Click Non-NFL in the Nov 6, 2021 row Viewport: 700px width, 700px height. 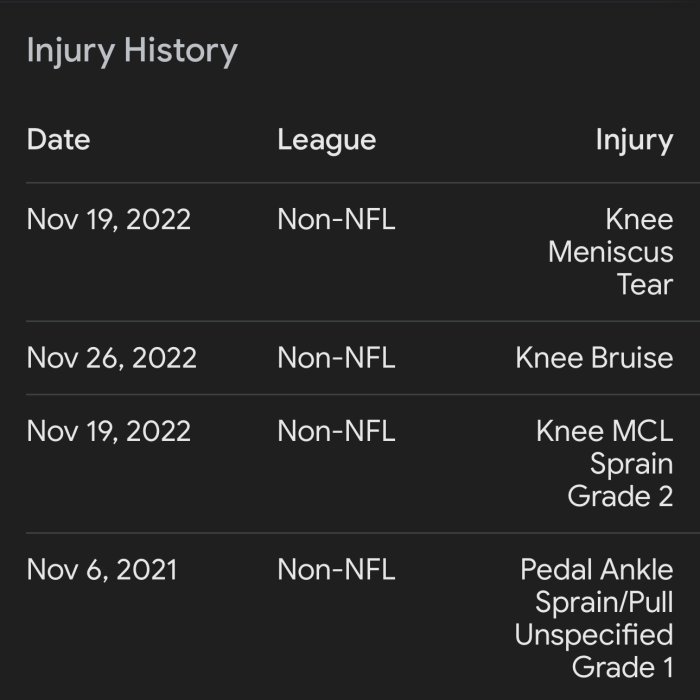(x=336, y=569)
